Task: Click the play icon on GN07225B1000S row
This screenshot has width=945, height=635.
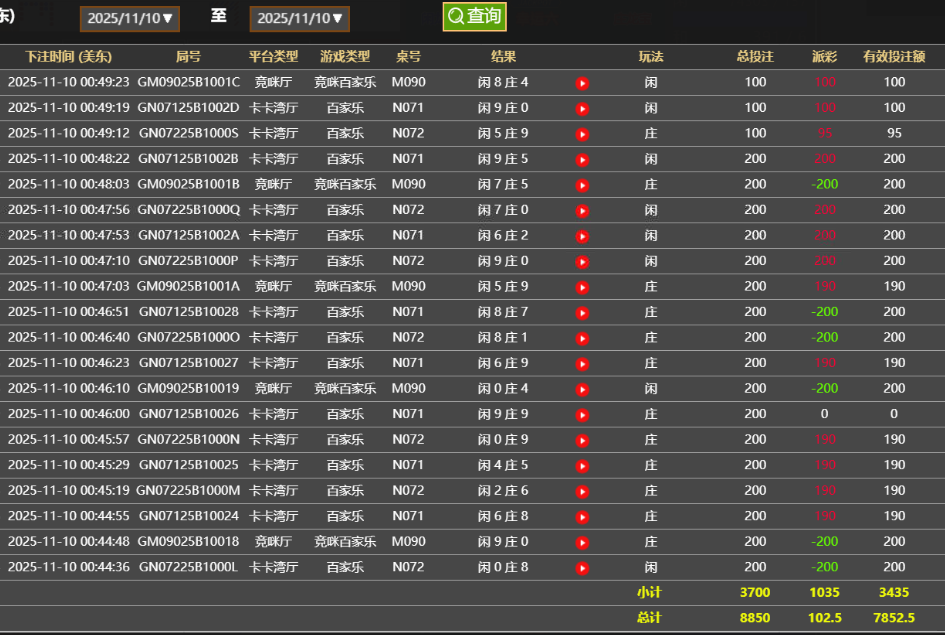Action: (582, 133)
